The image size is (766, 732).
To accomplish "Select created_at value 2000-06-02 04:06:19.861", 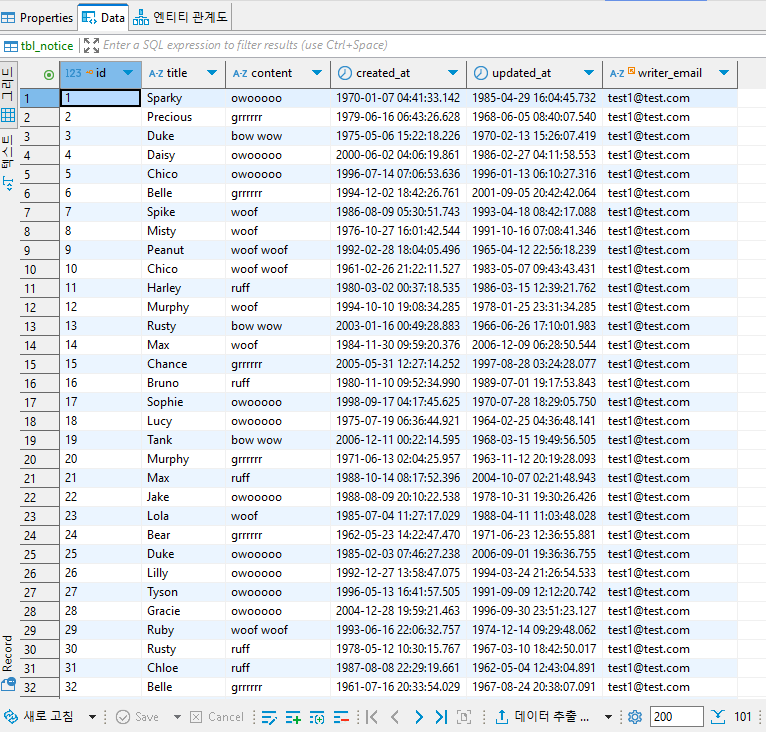I will click(x=398, y=155).
